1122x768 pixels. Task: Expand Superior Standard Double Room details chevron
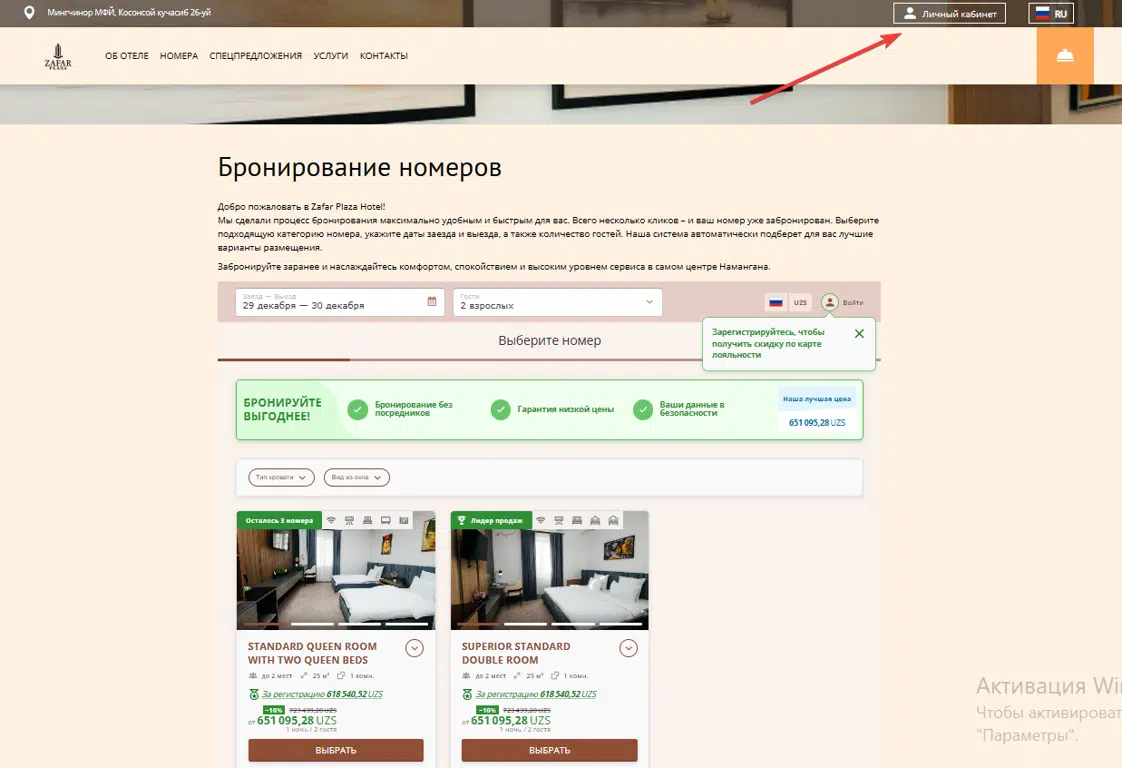pyautogui.click(x=628, y=649)
